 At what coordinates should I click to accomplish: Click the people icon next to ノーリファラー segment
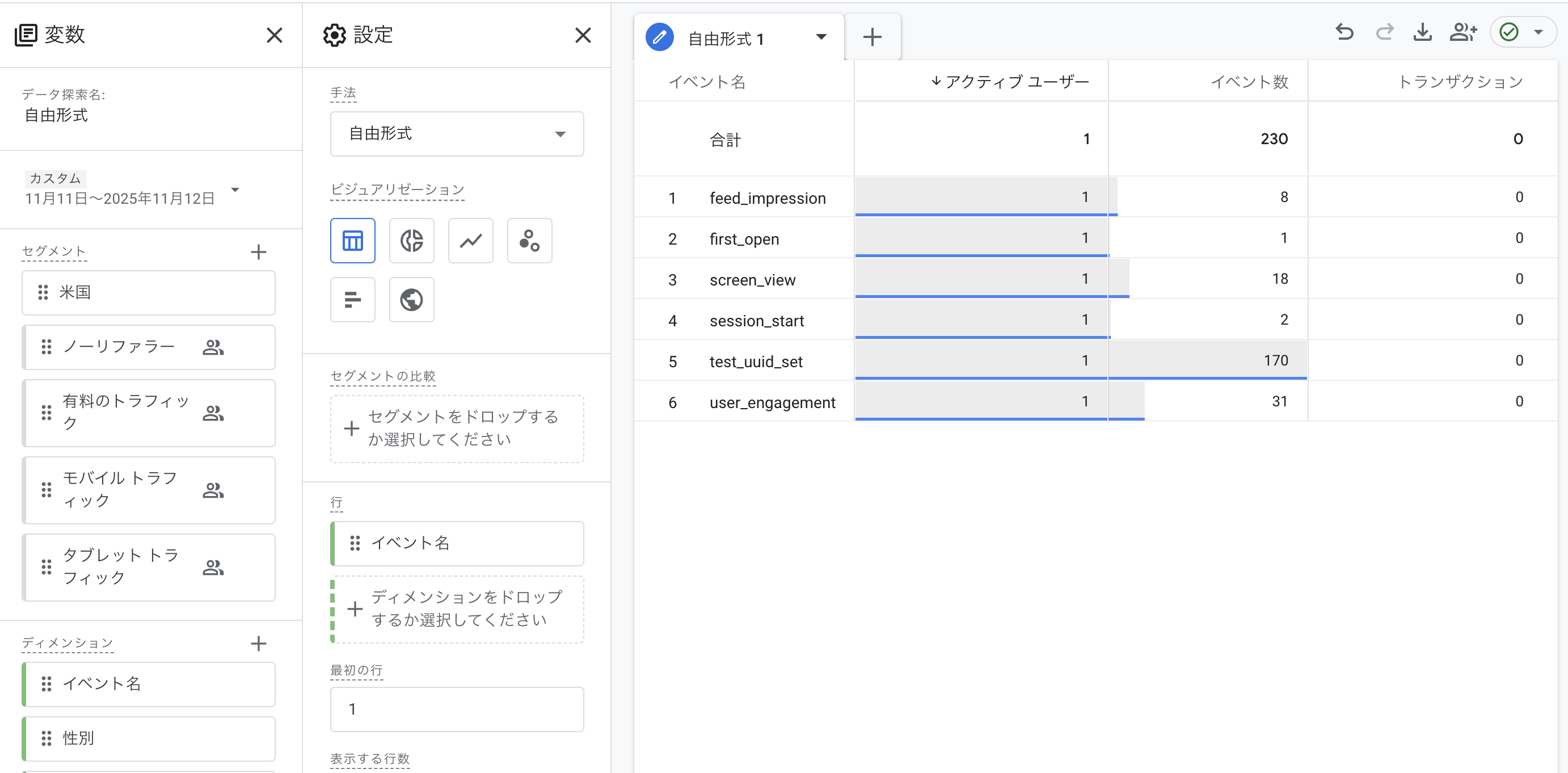pyautogui.click(x=213, y=347)
